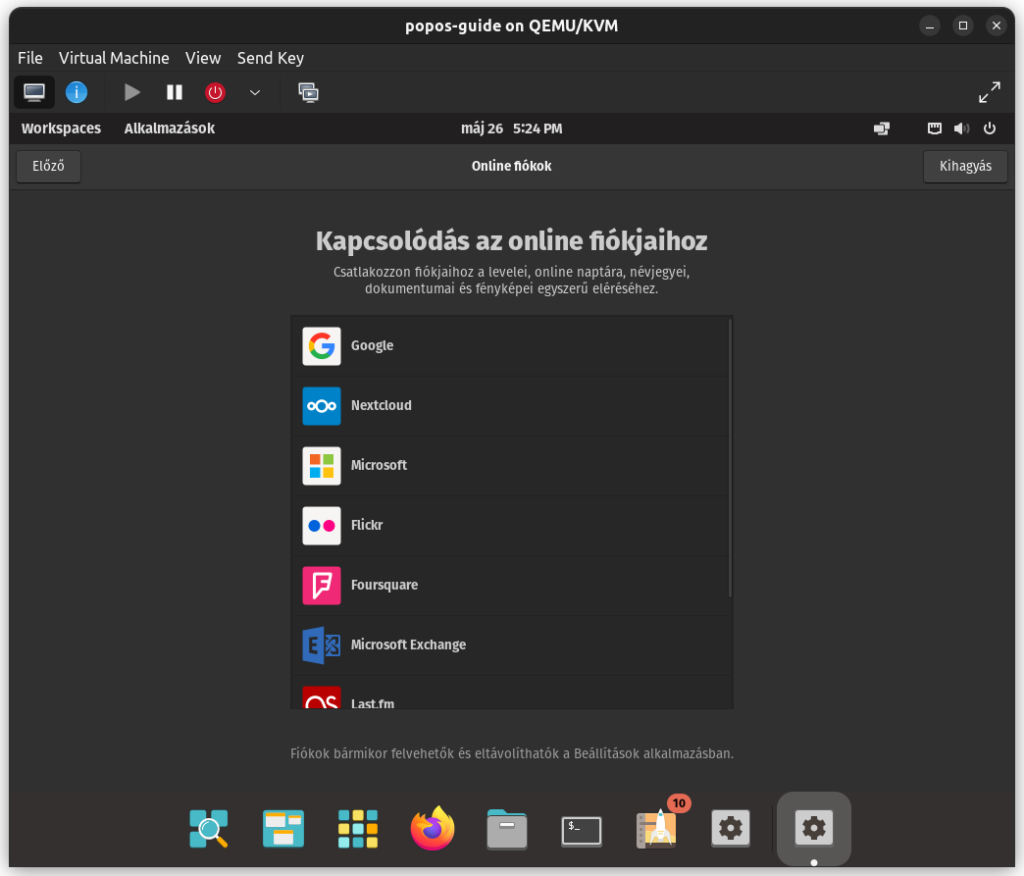Open the applications grid dock icon
Viewport: 1024px width, 876px height.
[358, 829]
